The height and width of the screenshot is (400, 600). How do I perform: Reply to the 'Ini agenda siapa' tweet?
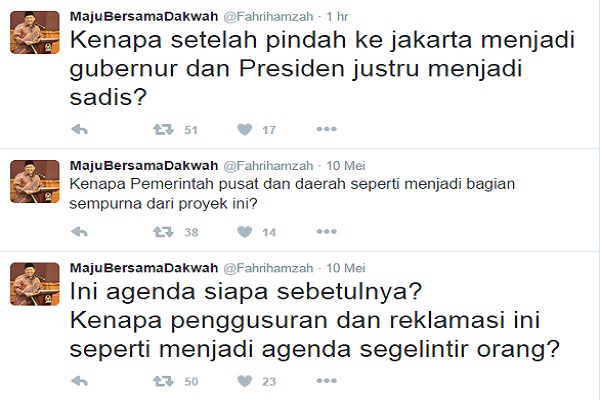[80, 381]
